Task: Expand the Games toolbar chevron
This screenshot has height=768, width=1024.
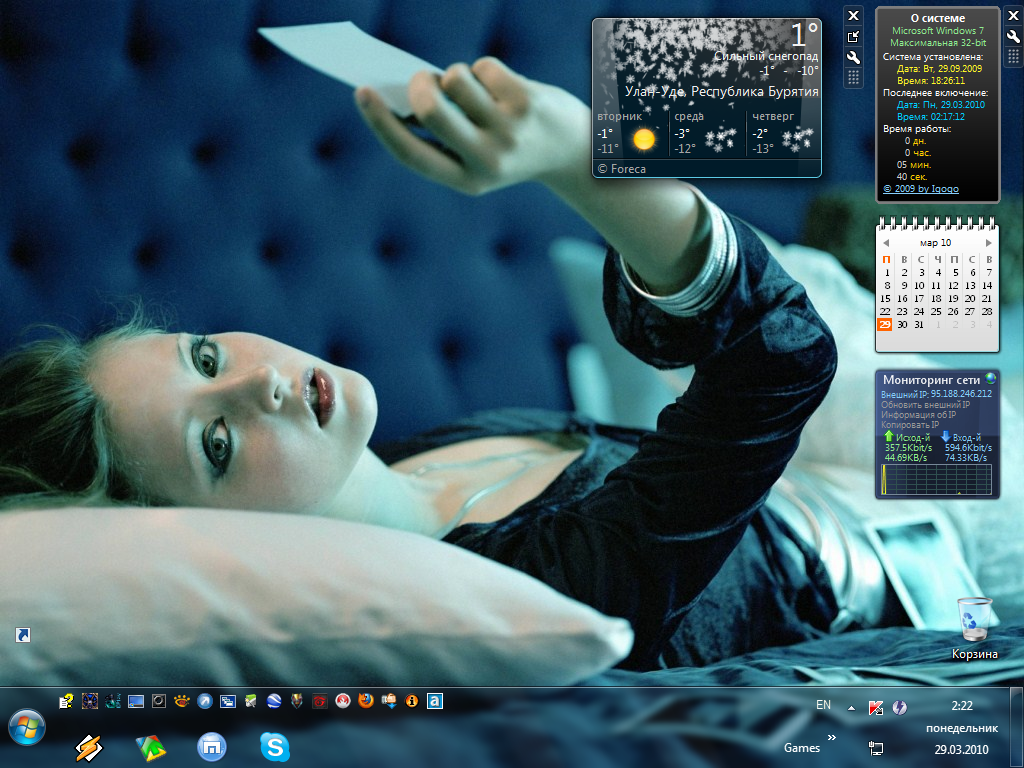Action: (831, 737)
